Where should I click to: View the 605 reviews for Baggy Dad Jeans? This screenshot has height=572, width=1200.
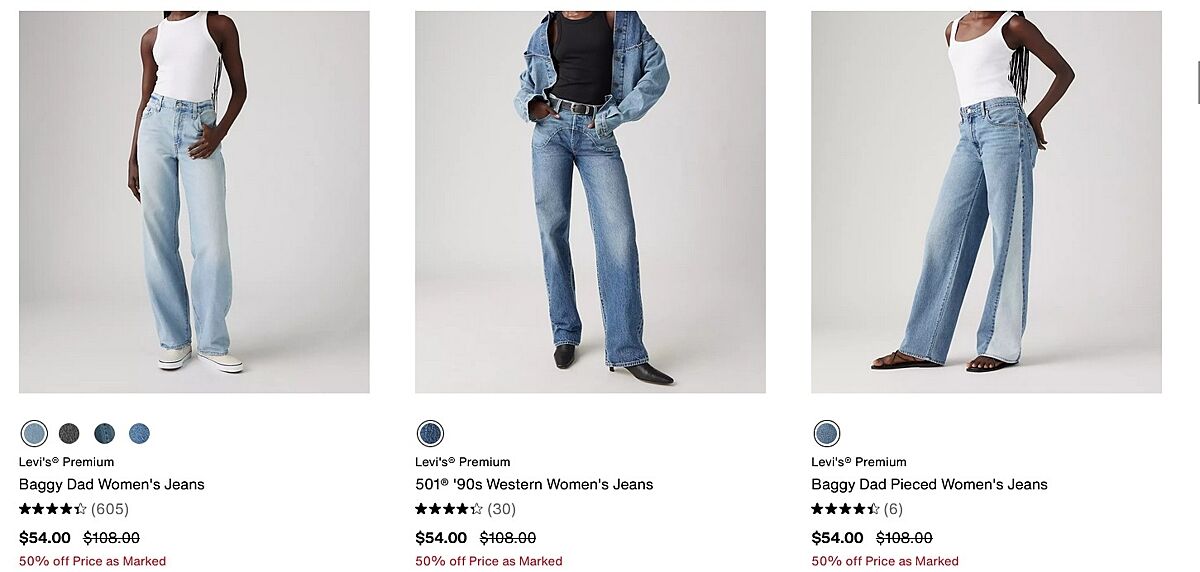click(110, 509)
